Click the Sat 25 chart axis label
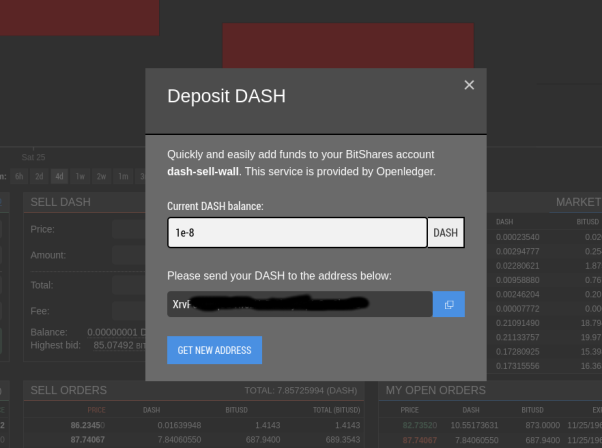 coord(33,157)
